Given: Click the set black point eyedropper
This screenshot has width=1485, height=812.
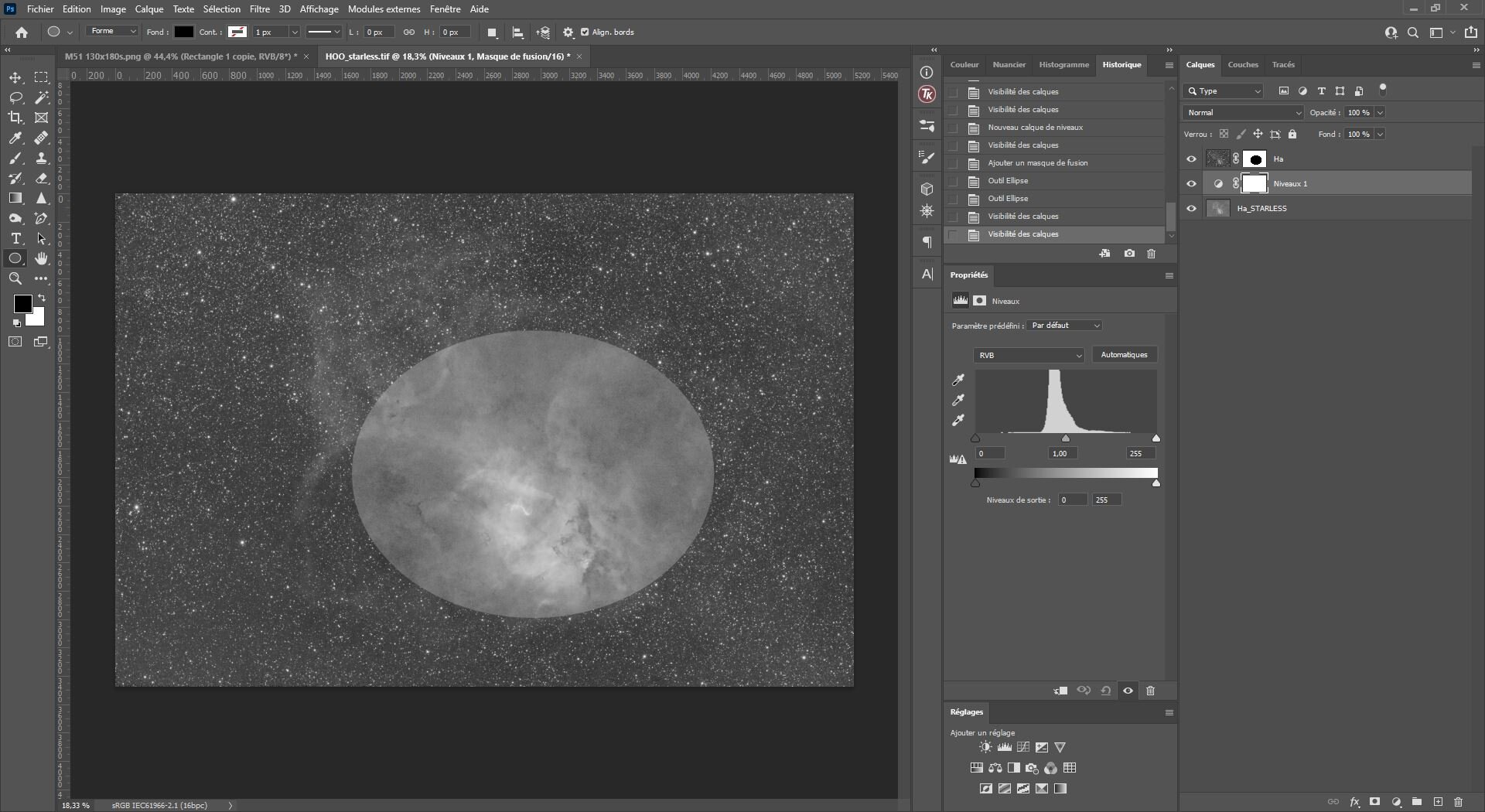Looking at the screenshot, I should click(958, 380).
